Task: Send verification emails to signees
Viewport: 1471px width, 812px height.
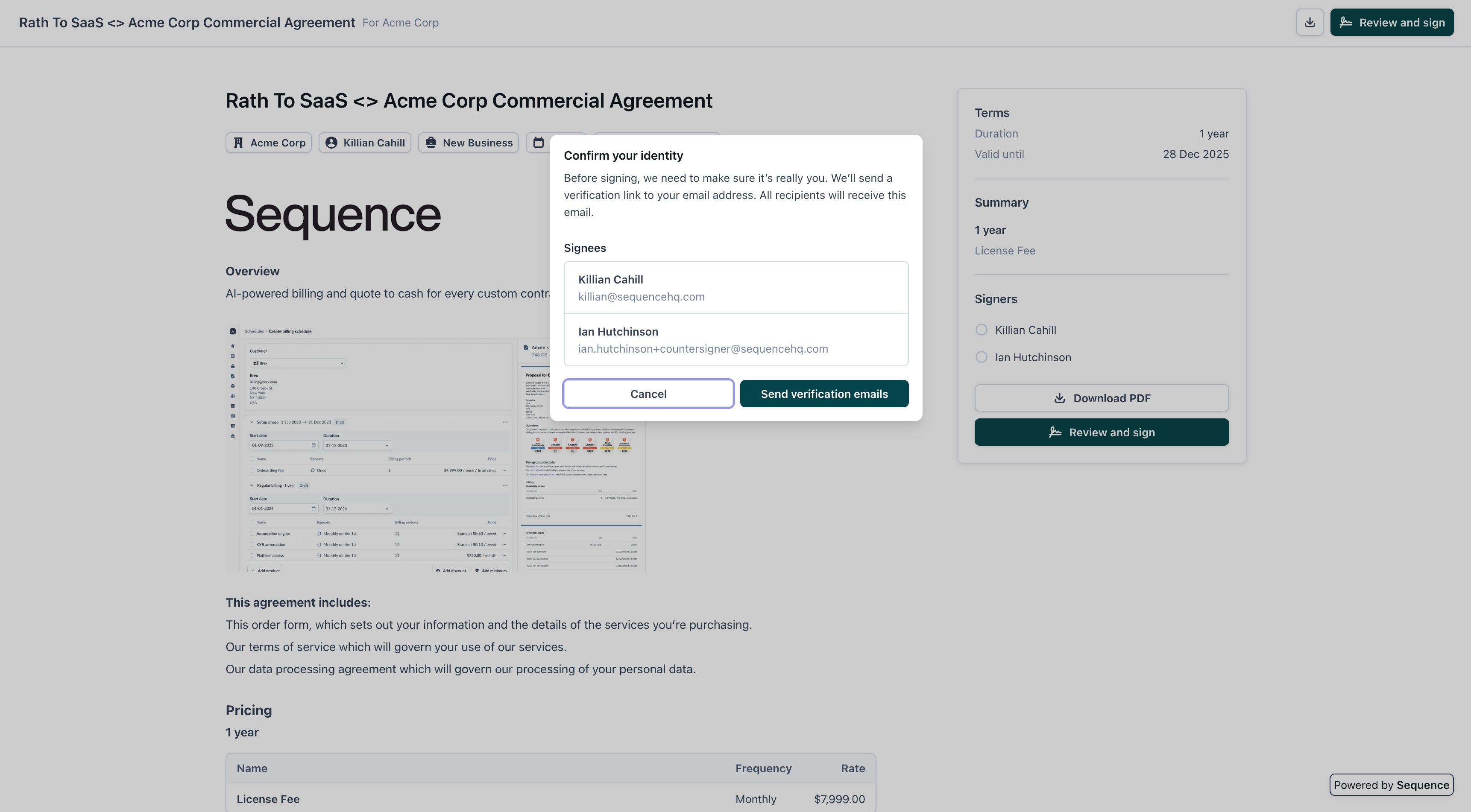Action: [824, 394]
